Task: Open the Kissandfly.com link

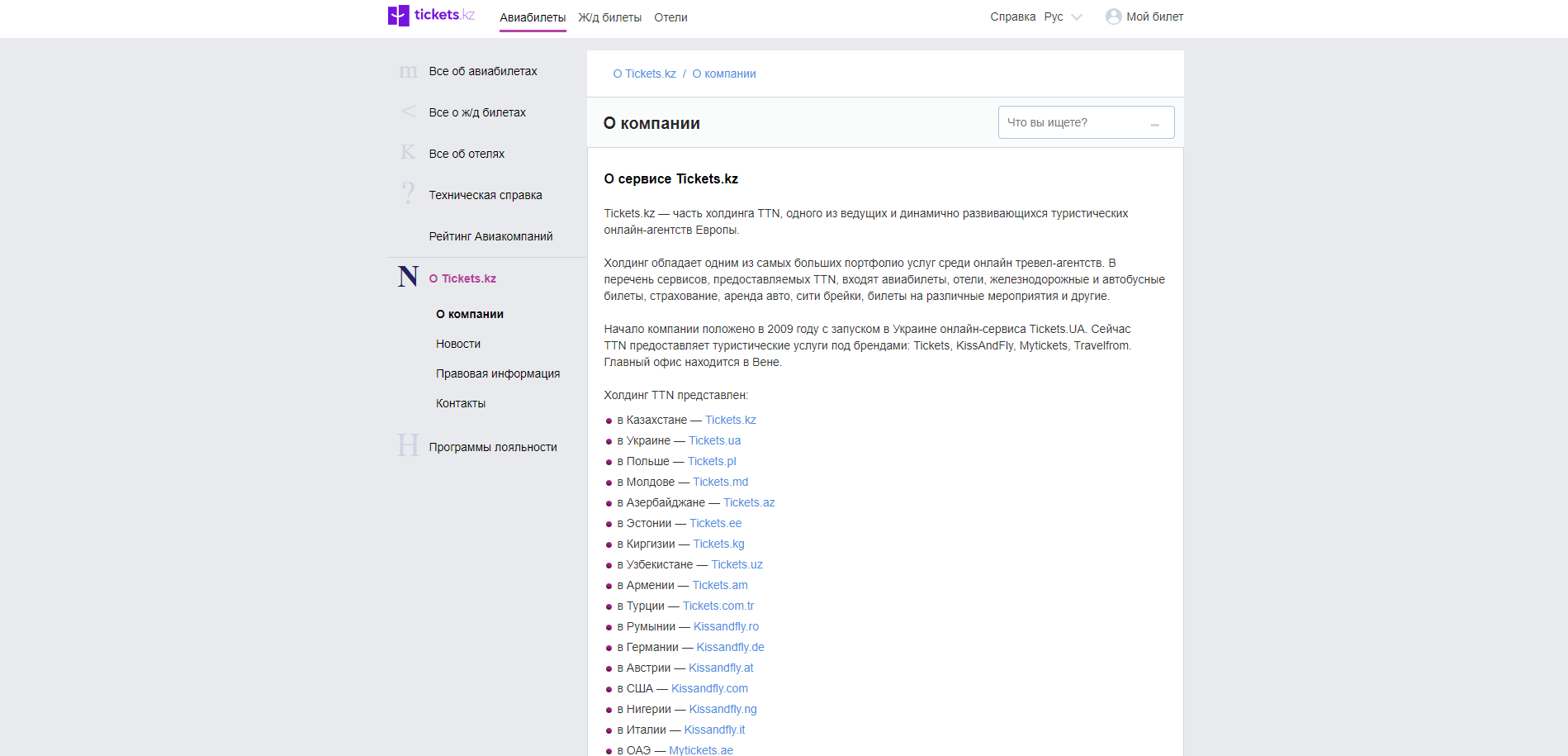Action: 710,688
